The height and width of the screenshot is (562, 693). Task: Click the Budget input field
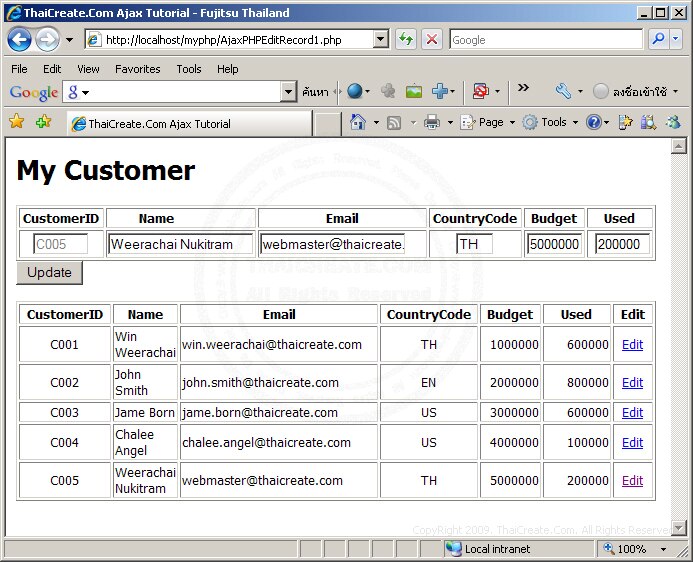coord(554,244)
